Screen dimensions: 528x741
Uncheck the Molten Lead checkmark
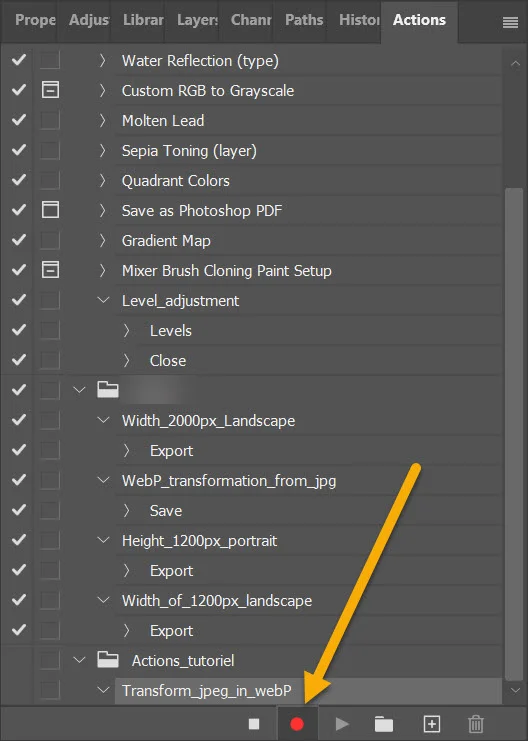point(19,120)
